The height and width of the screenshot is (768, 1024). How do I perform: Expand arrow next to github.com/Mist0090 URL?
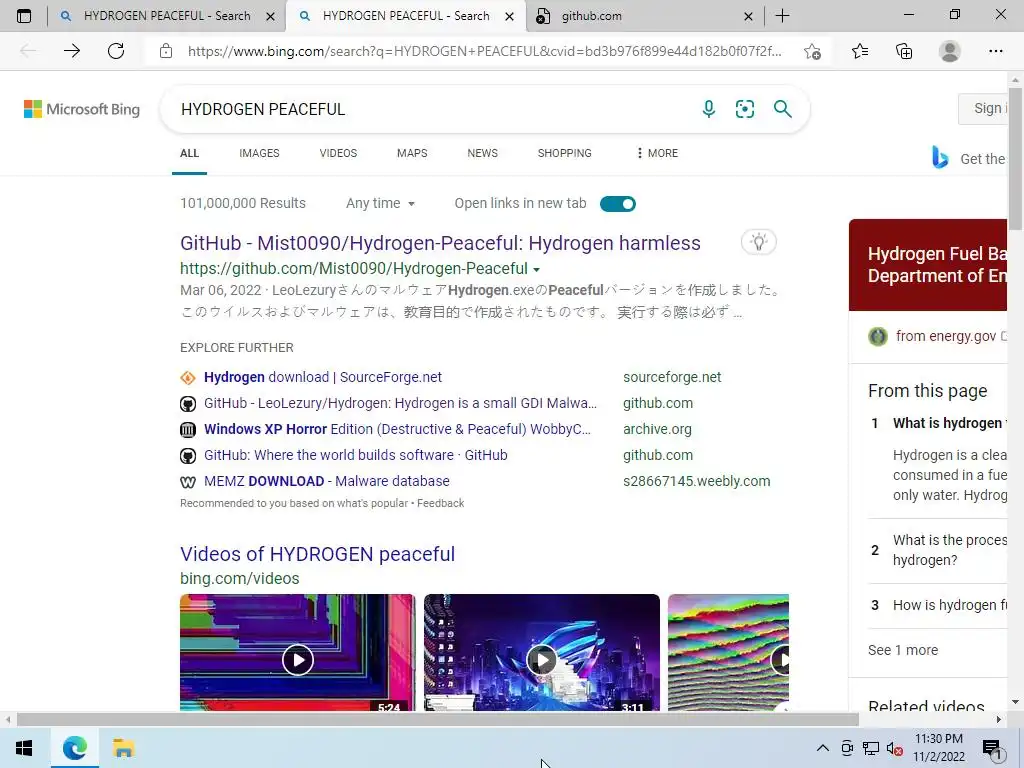click(537, 270)
